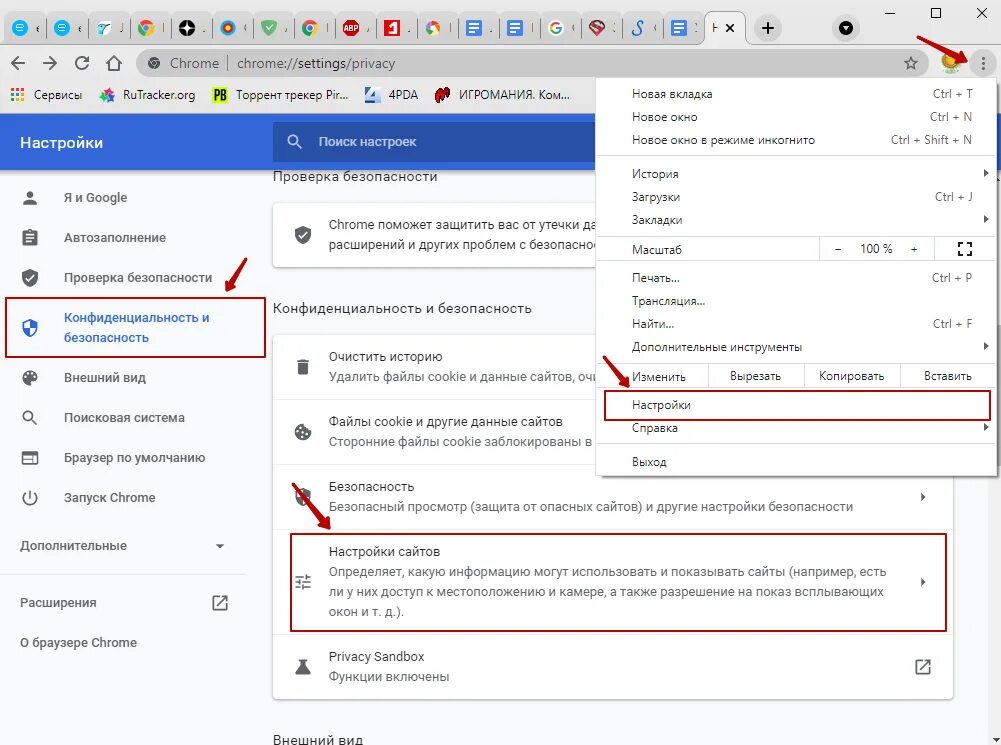Click the browser forward arrow
This screenshot has height=745, width=1001.
[x=50, y=63]
